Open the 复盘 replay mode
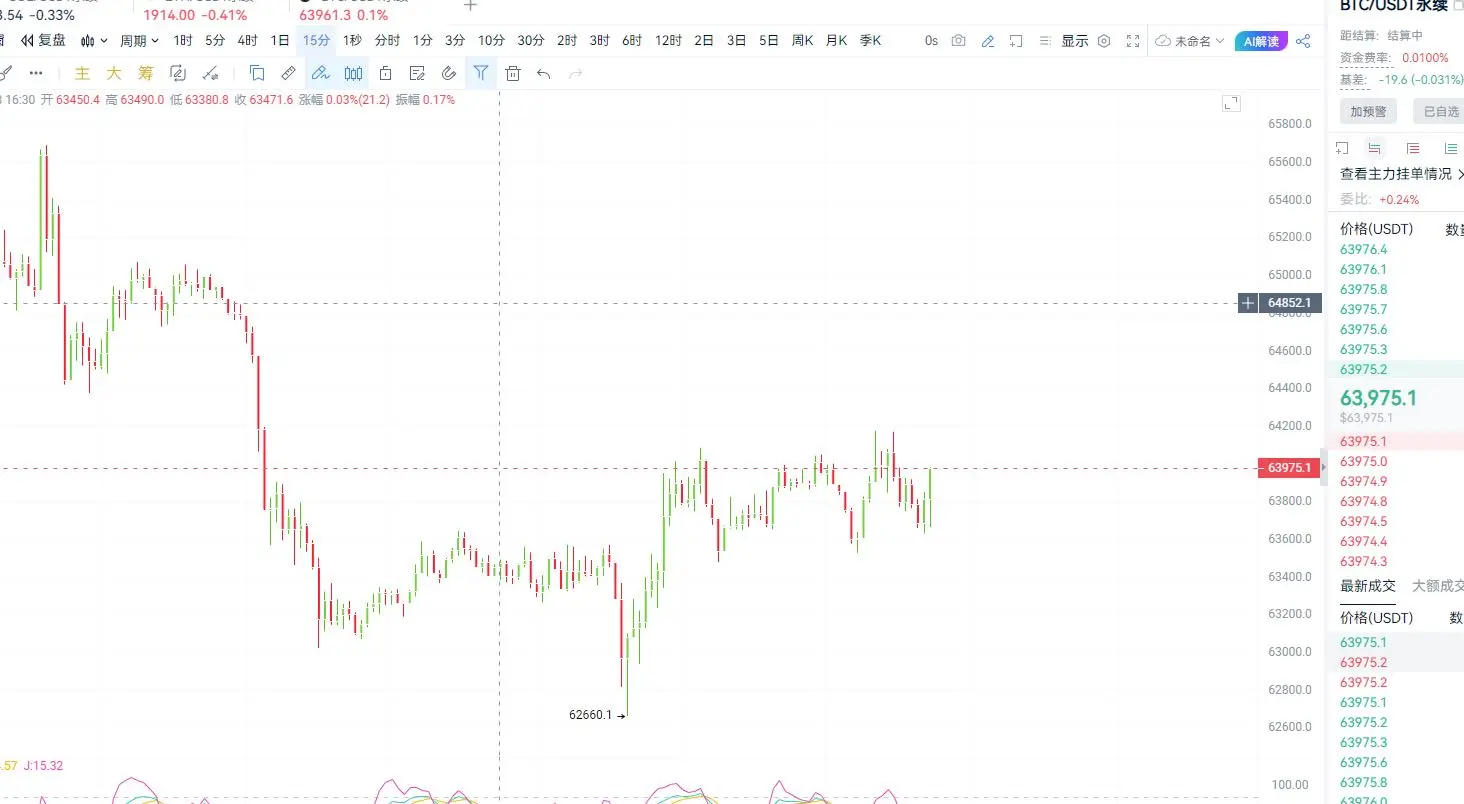 tap(43, 41)
